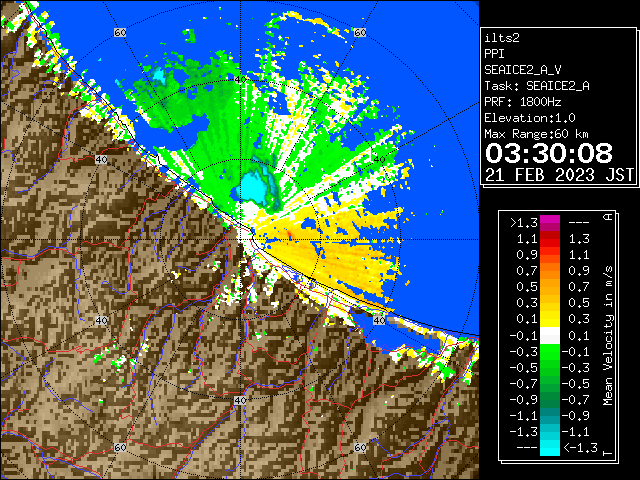
Task: Click the '1.3' label in legend's right column
Action: tap(579, 239)
